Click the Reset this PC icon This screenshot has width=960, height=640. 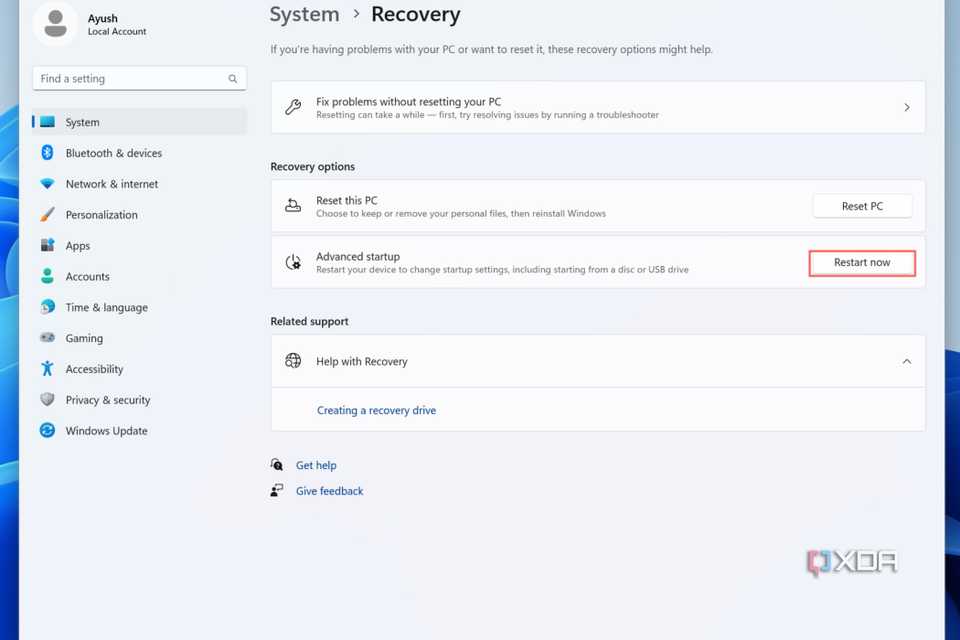(x=293, y=206)
